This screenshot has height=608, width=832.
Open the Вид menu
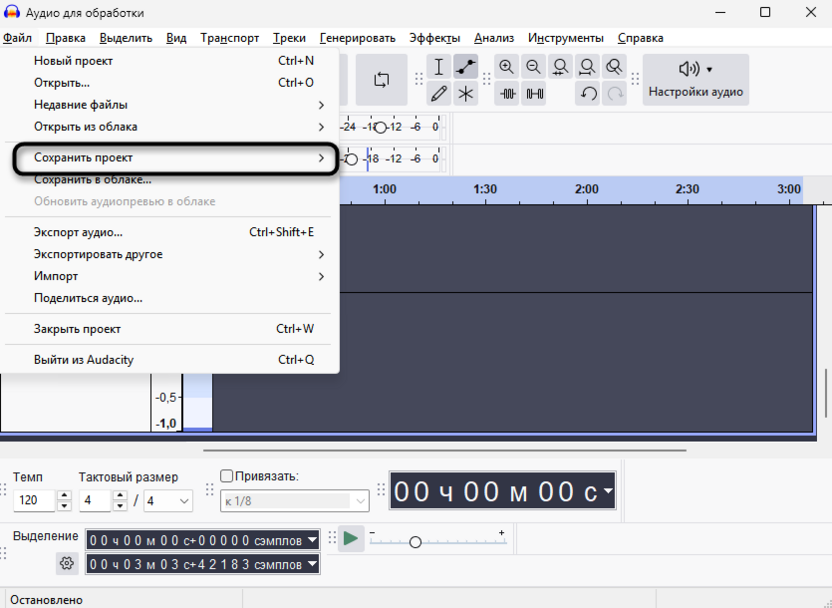point(176,38)
